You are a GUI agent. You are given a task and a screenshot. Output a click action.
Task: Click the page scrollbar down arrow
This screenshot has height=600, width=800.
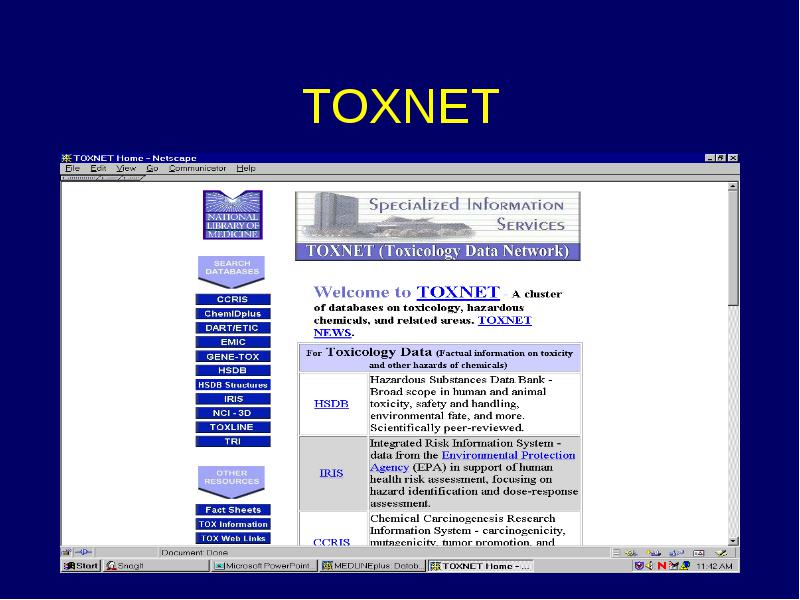click(x=733, y=541)
